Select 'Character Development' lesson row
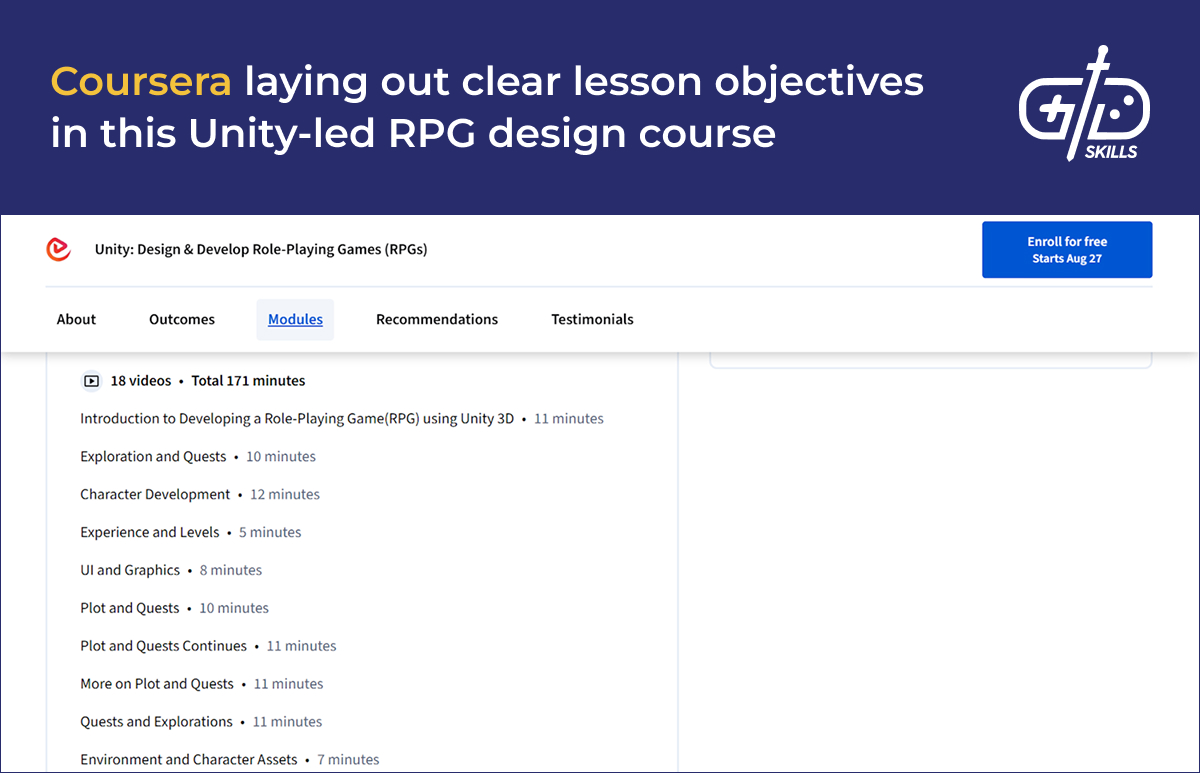1200x773 pixels. coord(200,495)
